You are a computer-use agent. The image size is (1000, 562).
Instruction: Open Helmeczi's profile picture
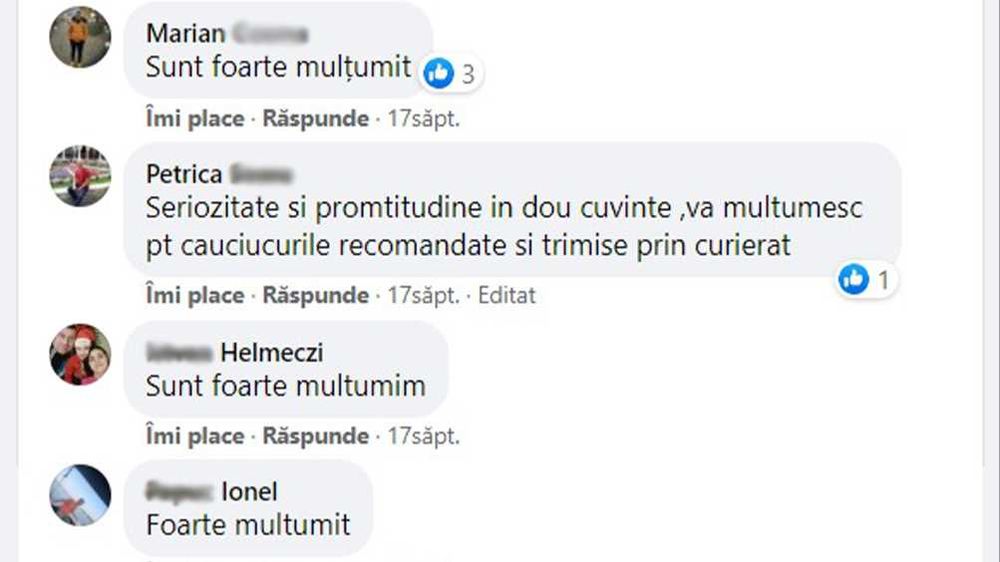(80, 354)
